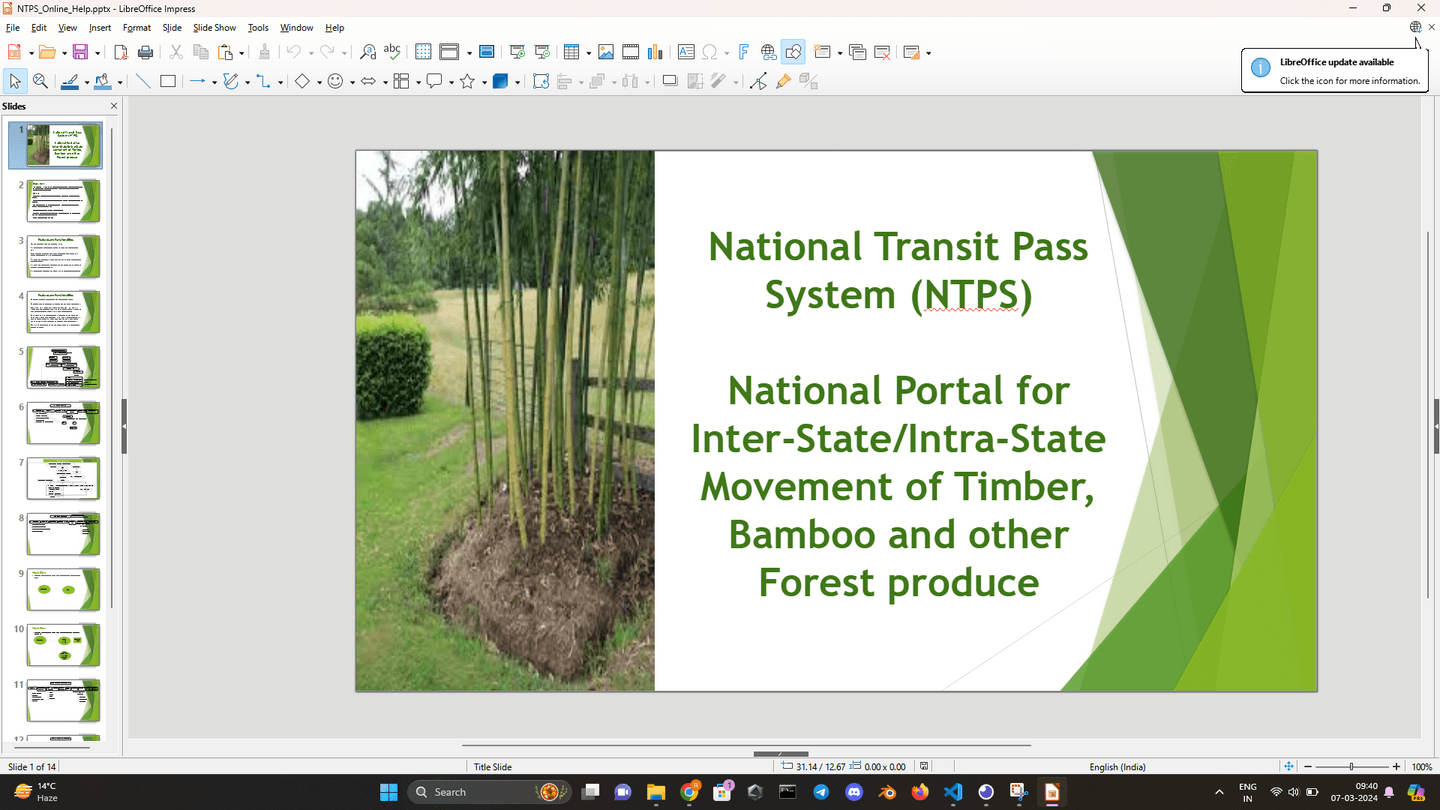Image resolution: width=1440 pixels, height=810 pixels.
Task: Click the slide title text National Transit Pass
Action: pyautogui.click(x=898, y=246)
